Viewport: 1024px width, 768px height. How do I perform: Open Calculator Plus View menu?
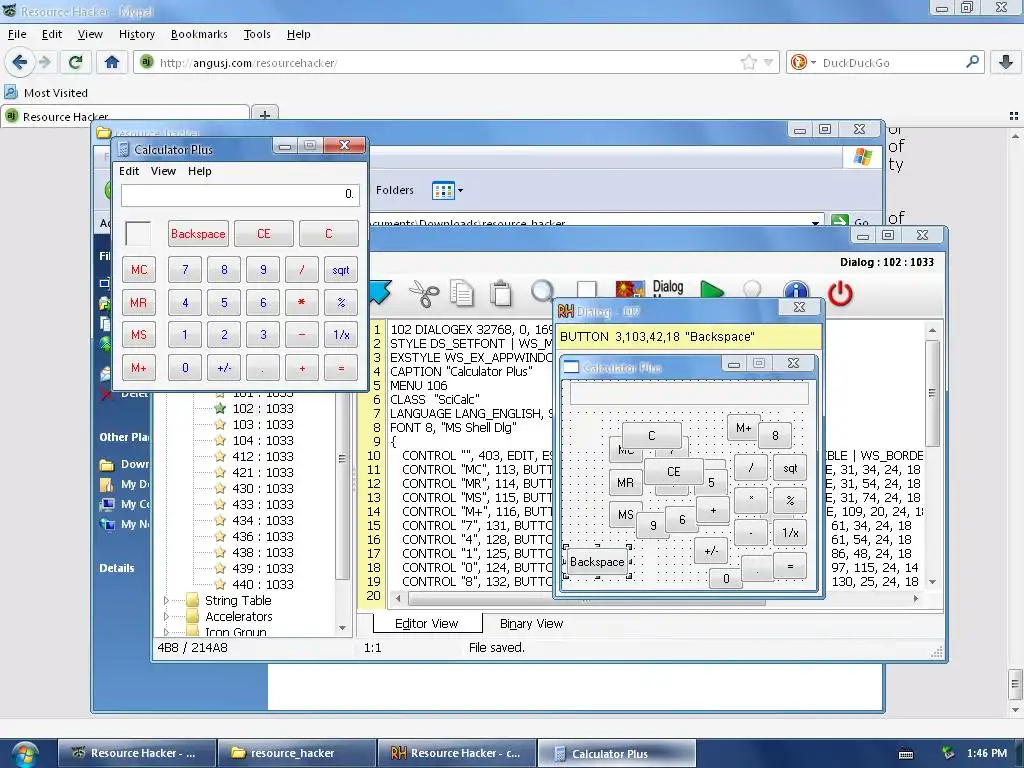pyautogui.click(x=163, y=171)
